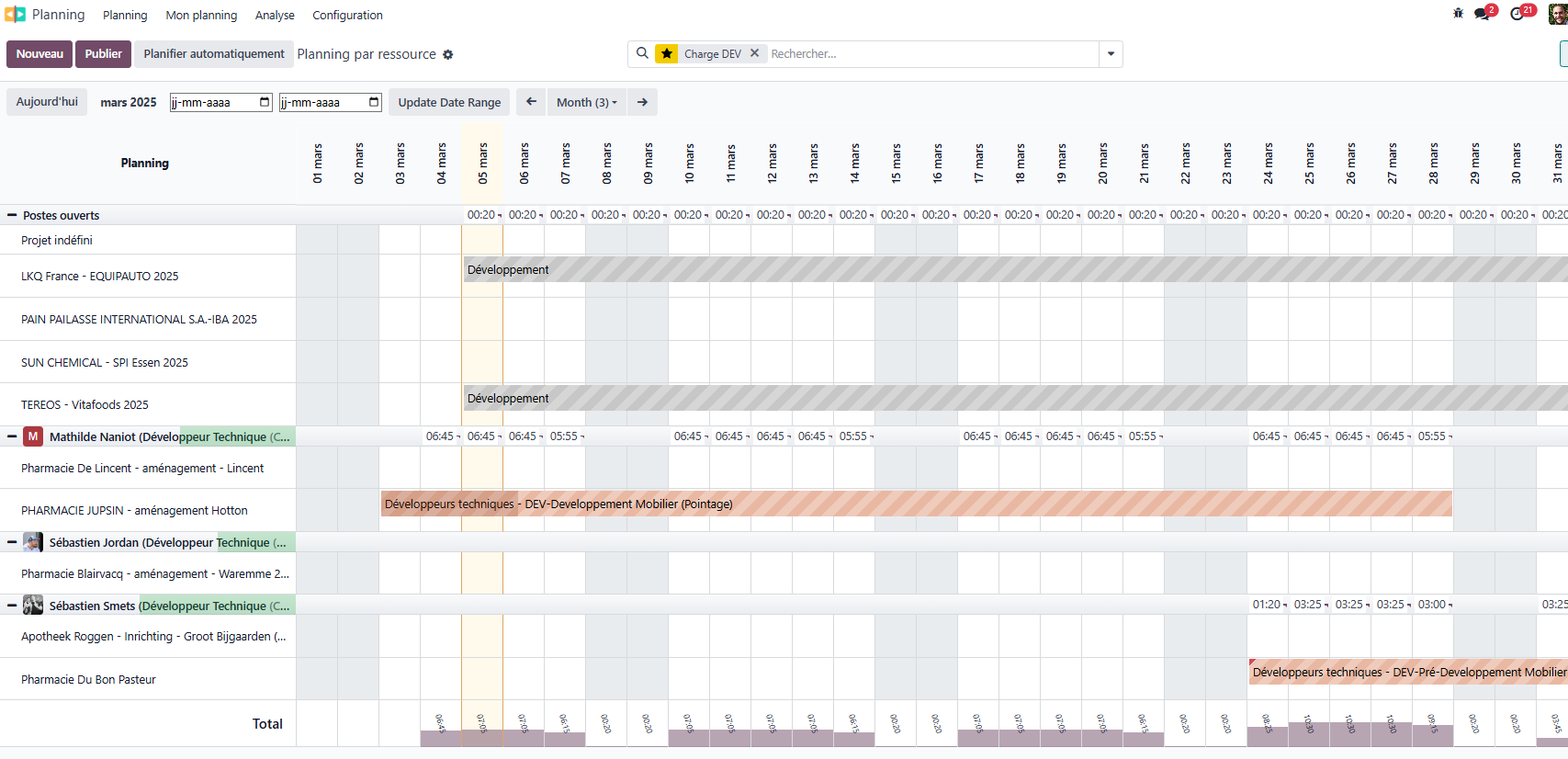Viewport: 1568px width, 759px height.
Task: Open Sébastien Smets' 03:00 hours on 28 mars
Action: click(1433, 605)
